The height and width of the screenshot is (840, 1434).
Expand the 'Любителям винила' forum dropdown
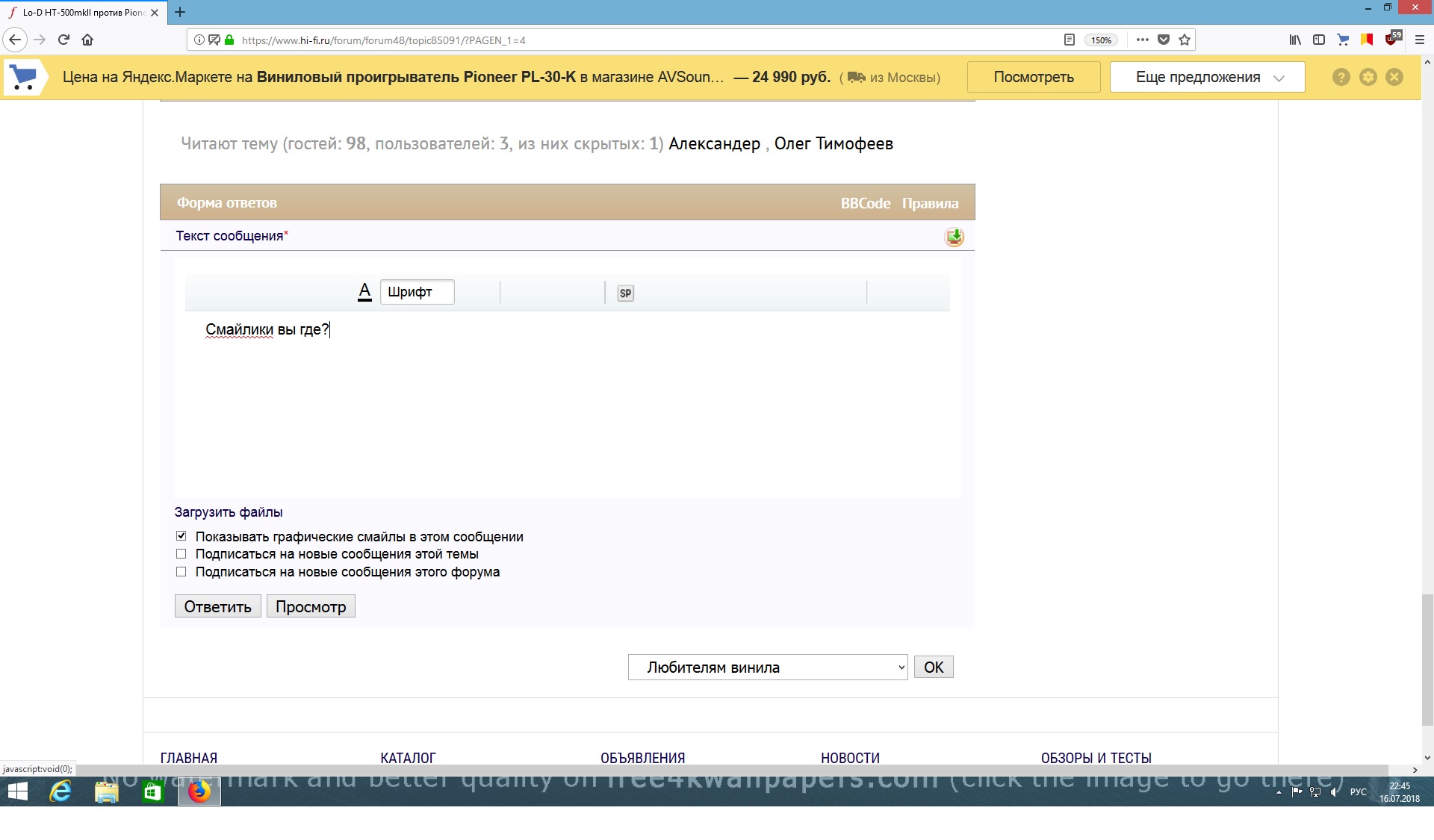767,668
